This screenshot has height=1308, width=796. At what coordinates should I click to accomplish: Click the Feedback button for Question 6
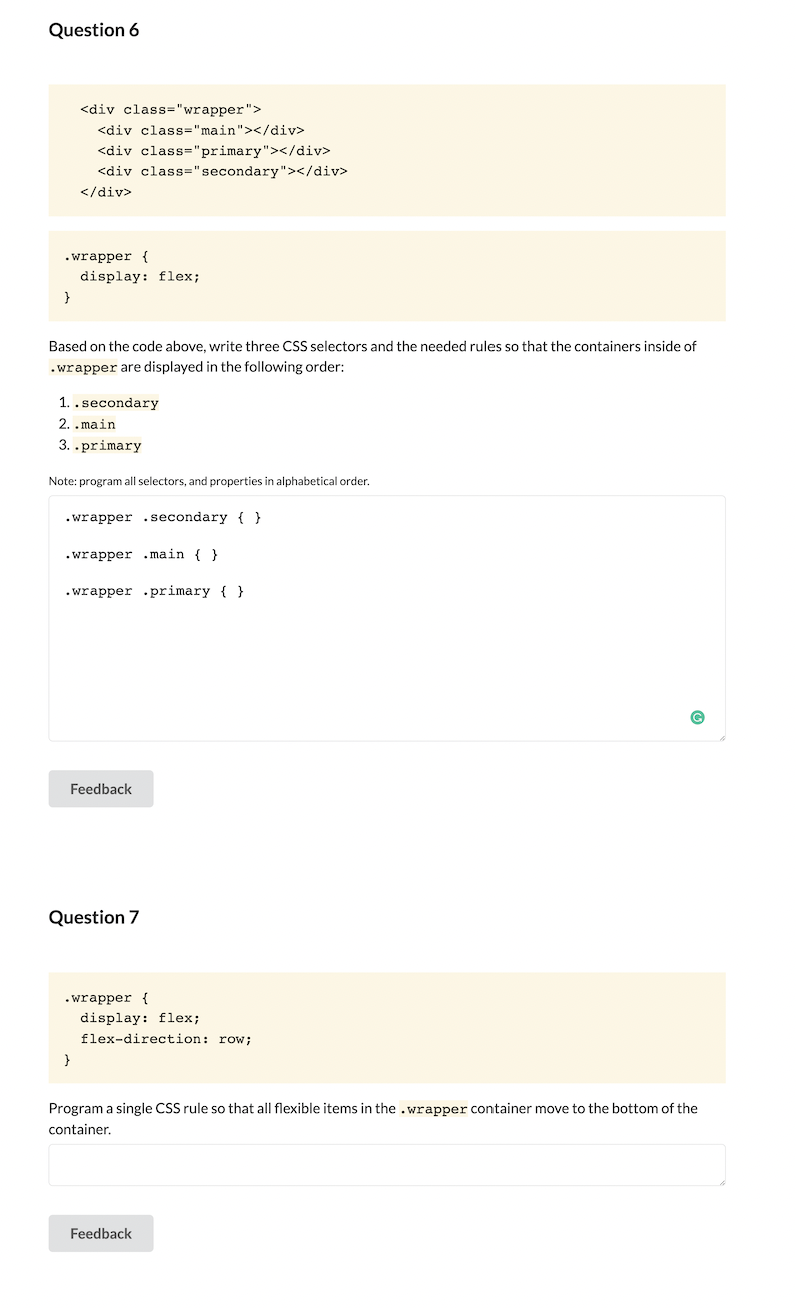100,788
